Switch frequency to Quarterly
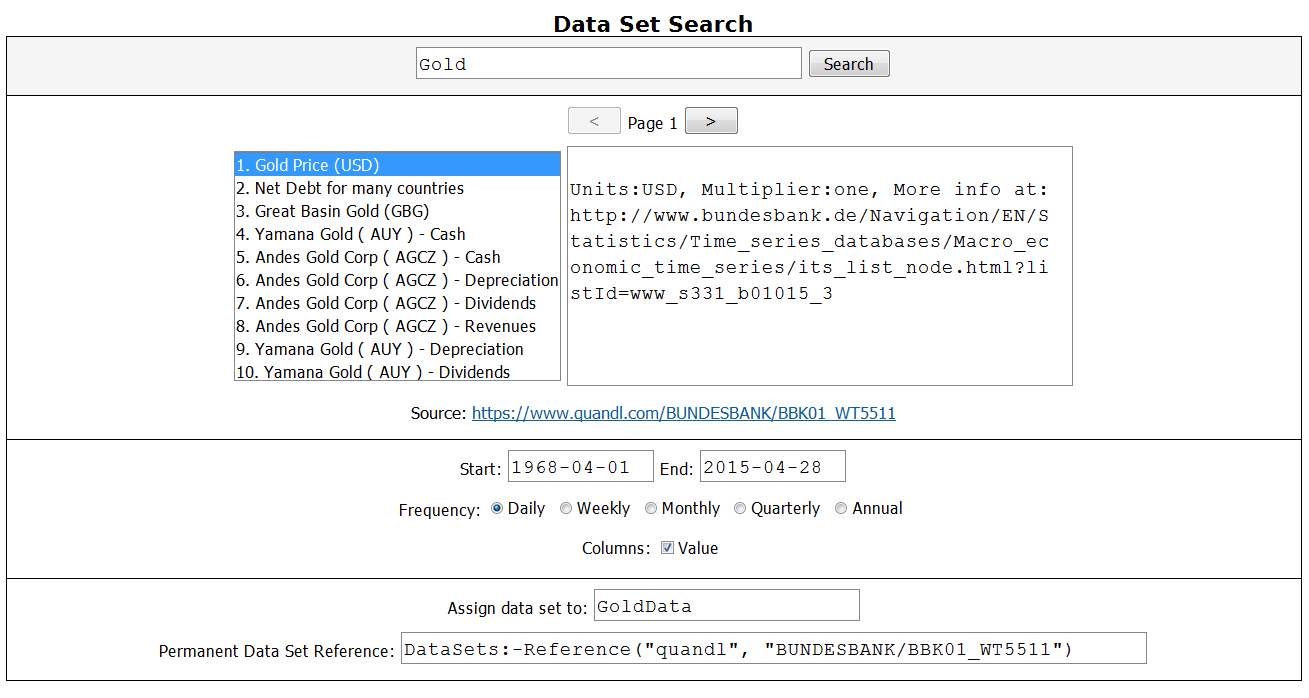This screenshot has width=1309, height=698. [x=740, y=508]
